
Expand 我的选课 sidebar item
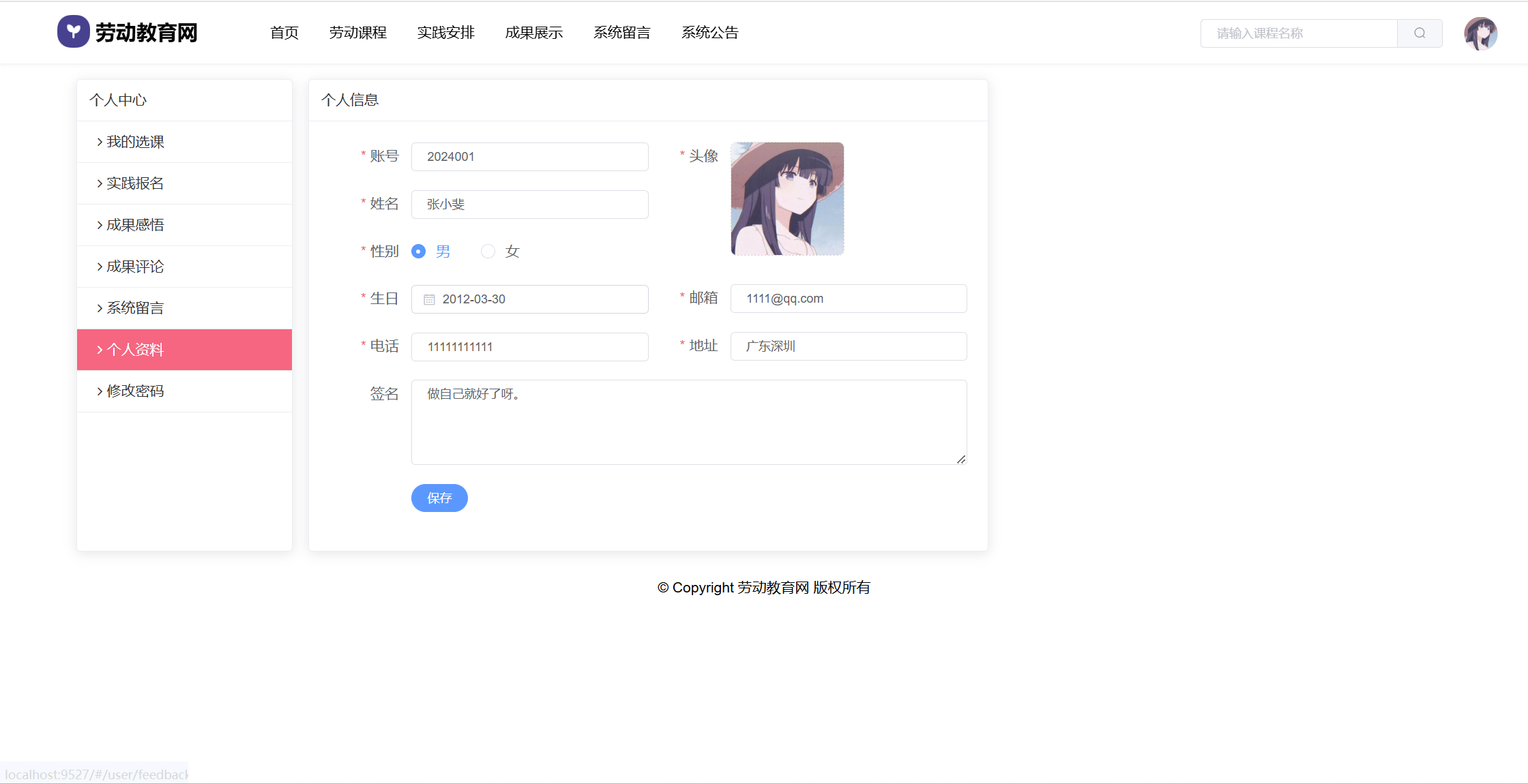point(135,142)
